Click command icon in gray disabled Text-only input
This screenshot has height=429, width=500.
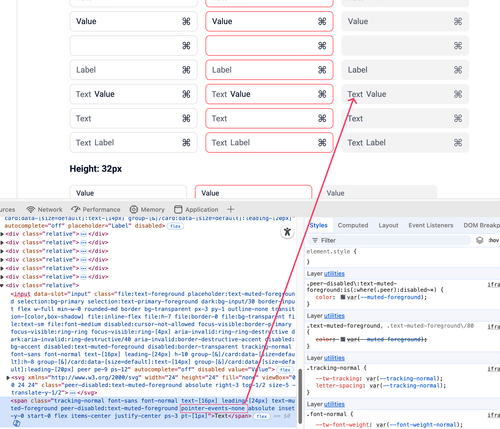pyautogui.click(x=458, y=118)
